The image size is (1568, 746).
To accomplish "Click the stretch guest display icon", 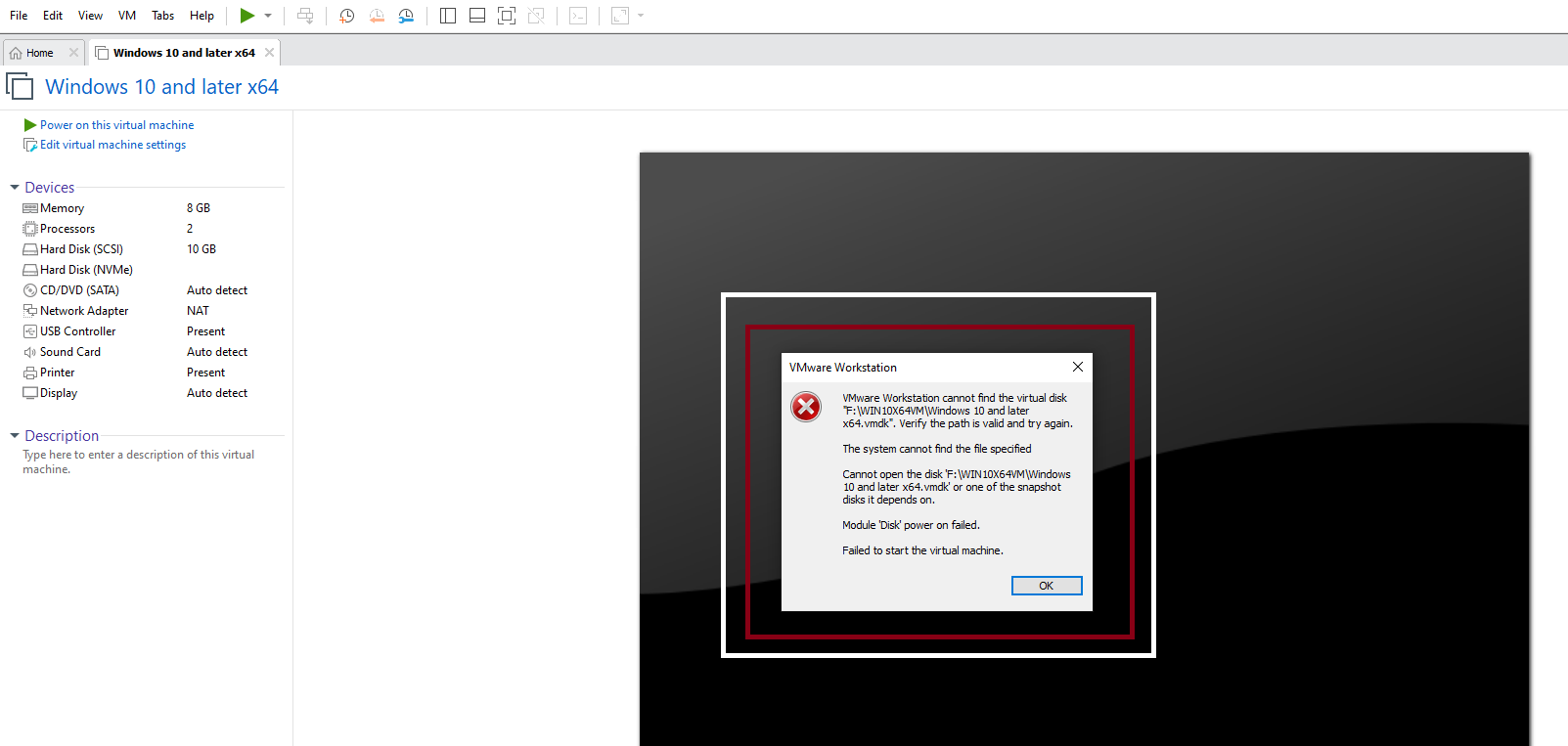I will click(620, 16).
